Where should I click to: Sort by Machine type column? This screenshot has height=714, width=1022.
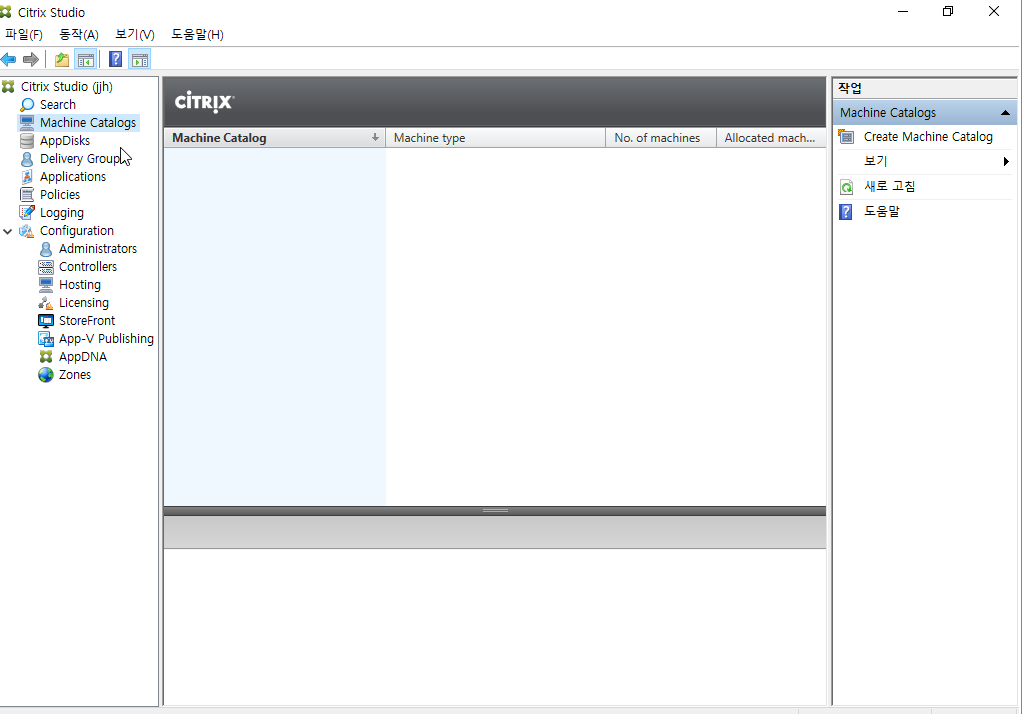(x=495, y=138)
